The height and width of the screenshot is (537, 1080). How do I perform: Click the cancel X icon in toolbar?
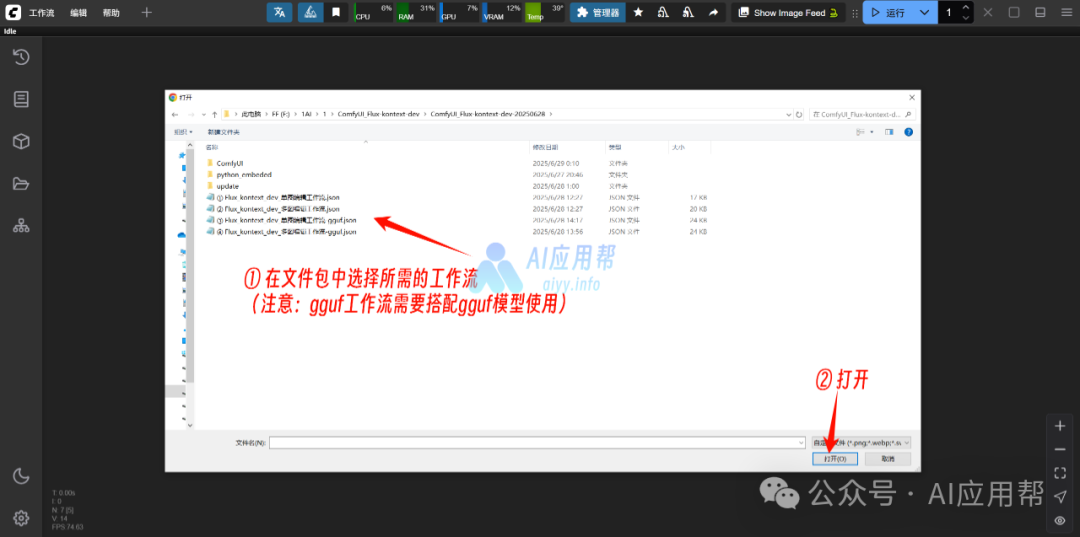[988, 12]
